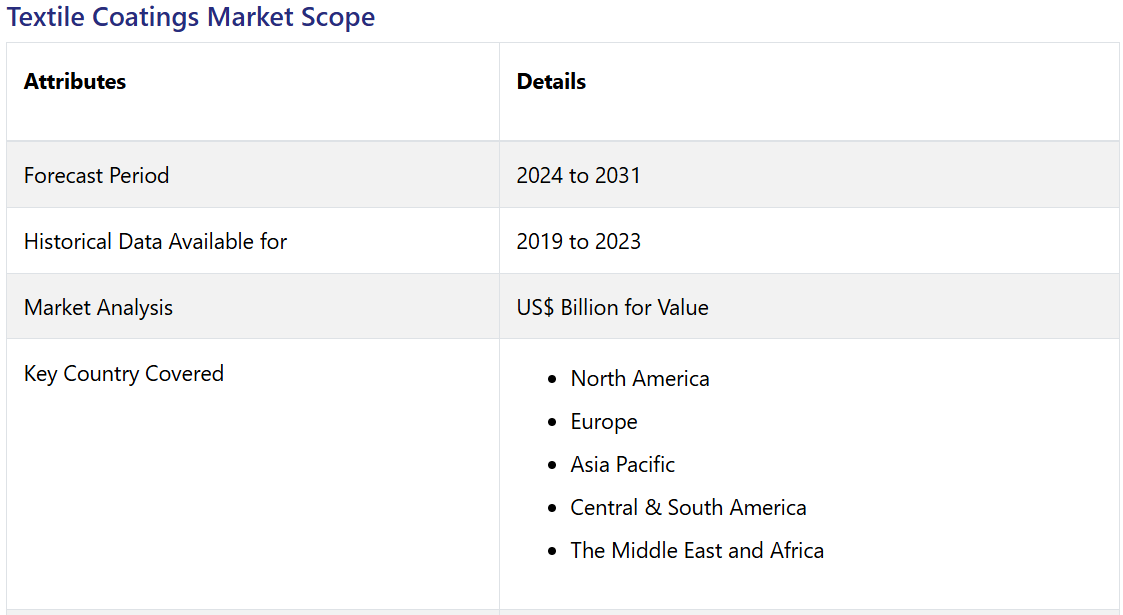Click the US$ Billion for Value text
This screenshot has width=1123, height=615.
[x=612, y=307]
